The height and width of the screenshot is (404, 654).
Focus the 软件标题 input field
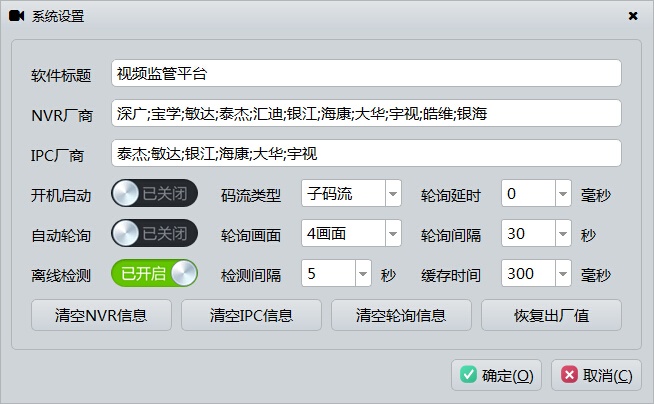366,73
